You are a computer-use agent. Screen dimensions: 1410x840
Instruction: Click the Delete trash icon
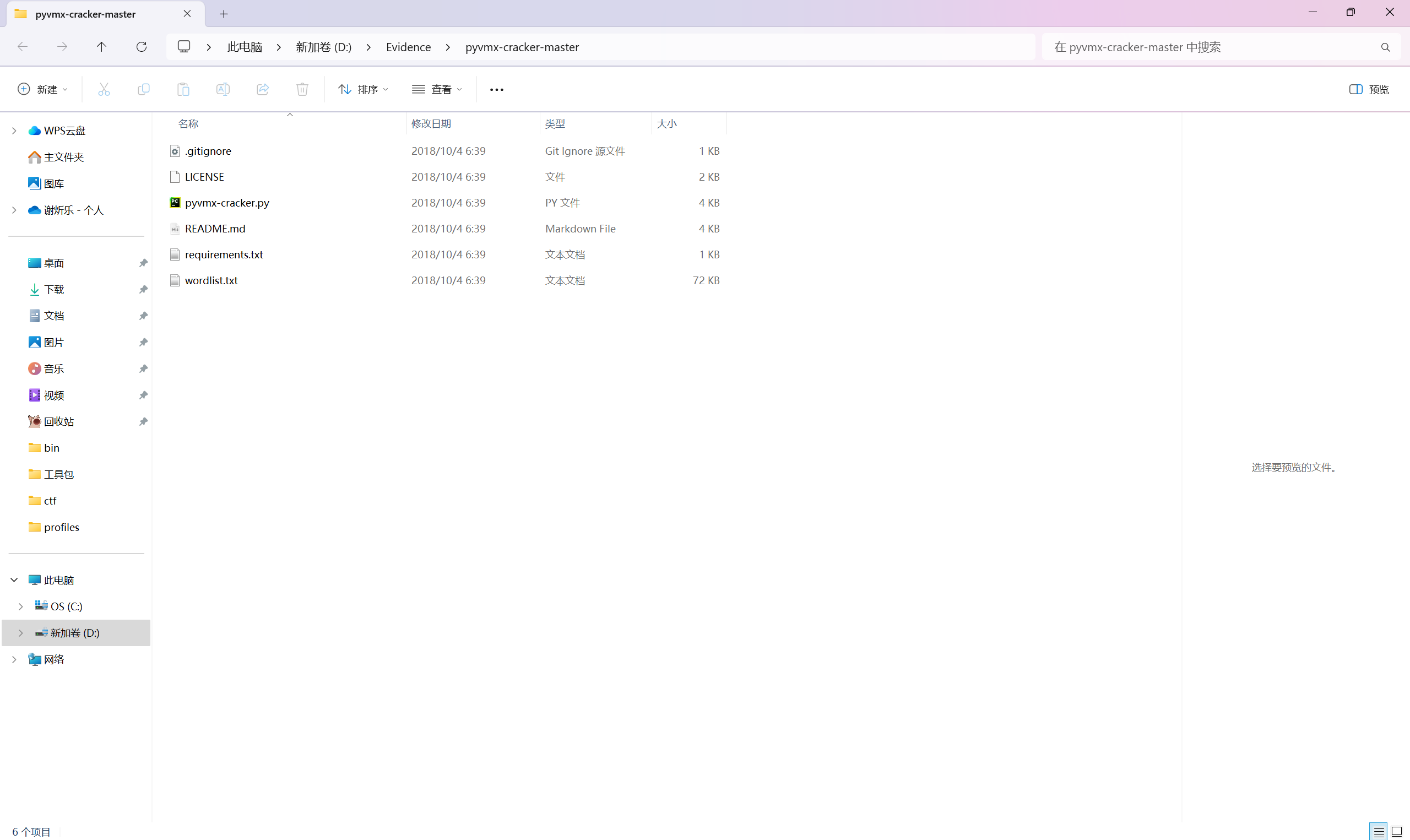coord(302,89)
